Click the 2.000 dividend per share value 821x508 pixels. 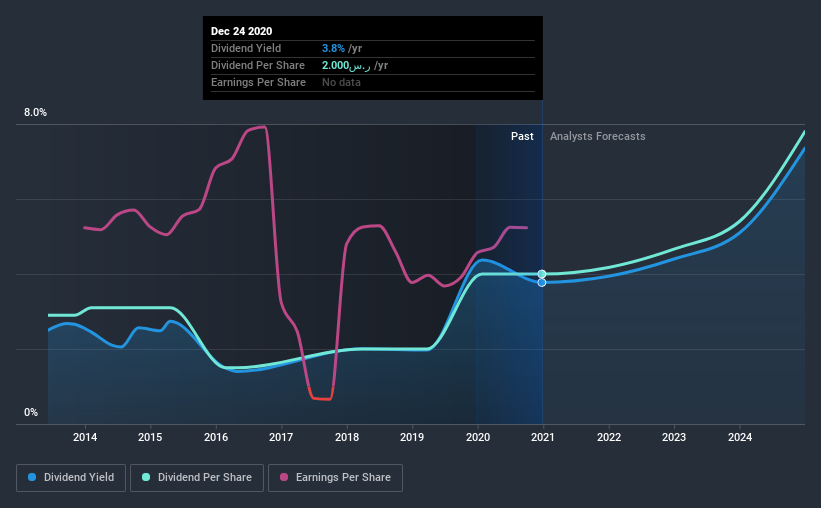click(346, 65)
